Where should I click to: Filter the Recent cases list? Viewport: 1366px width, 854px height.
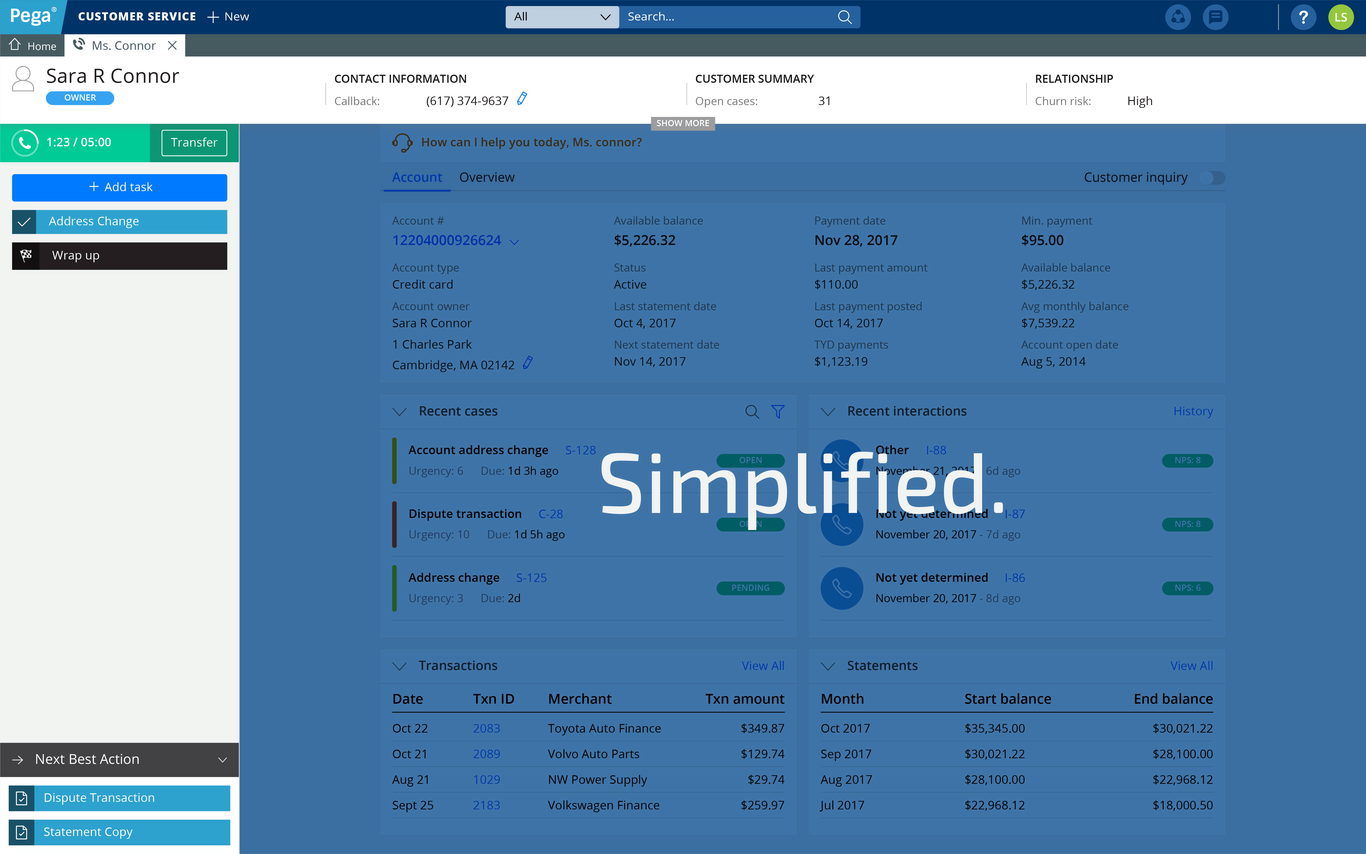point(778,411)
